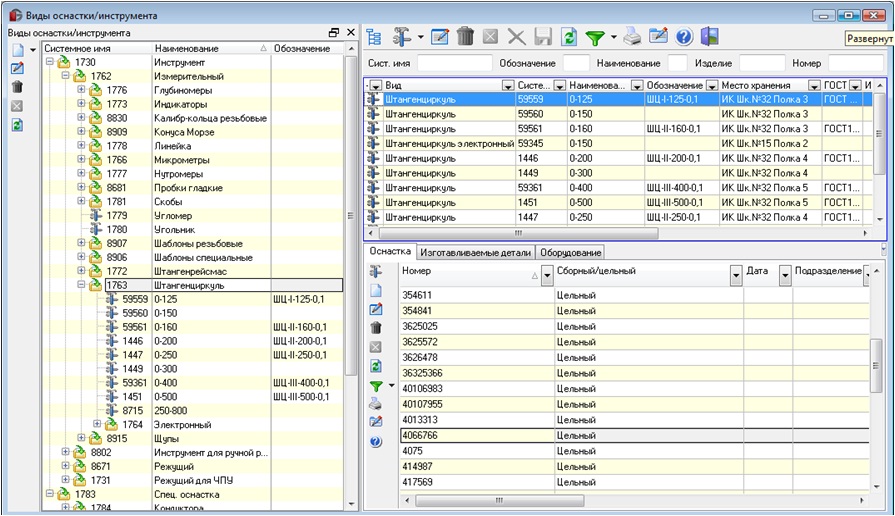Select the row with number 40106983
Screen dimensions: 895x516
[x=634, y=389]
